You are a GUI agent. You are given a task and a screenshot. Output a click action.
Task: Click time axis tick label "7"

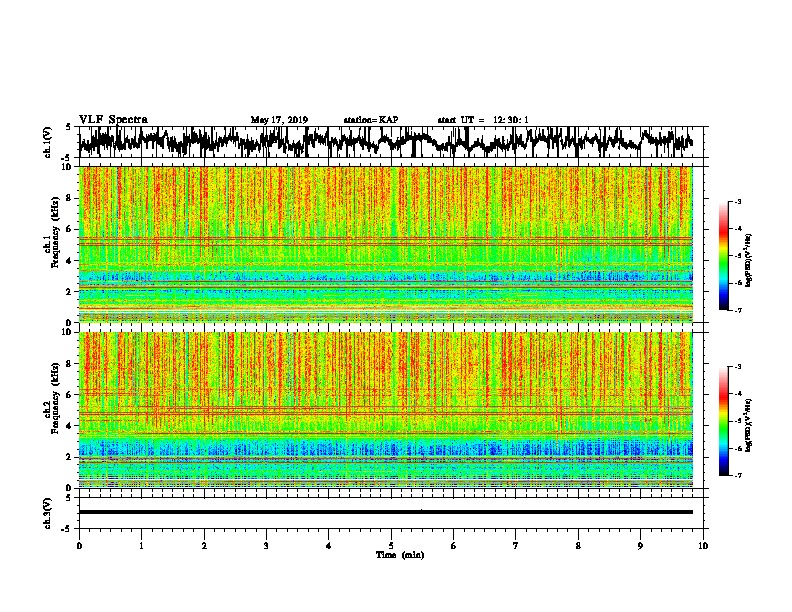point(516,546)
